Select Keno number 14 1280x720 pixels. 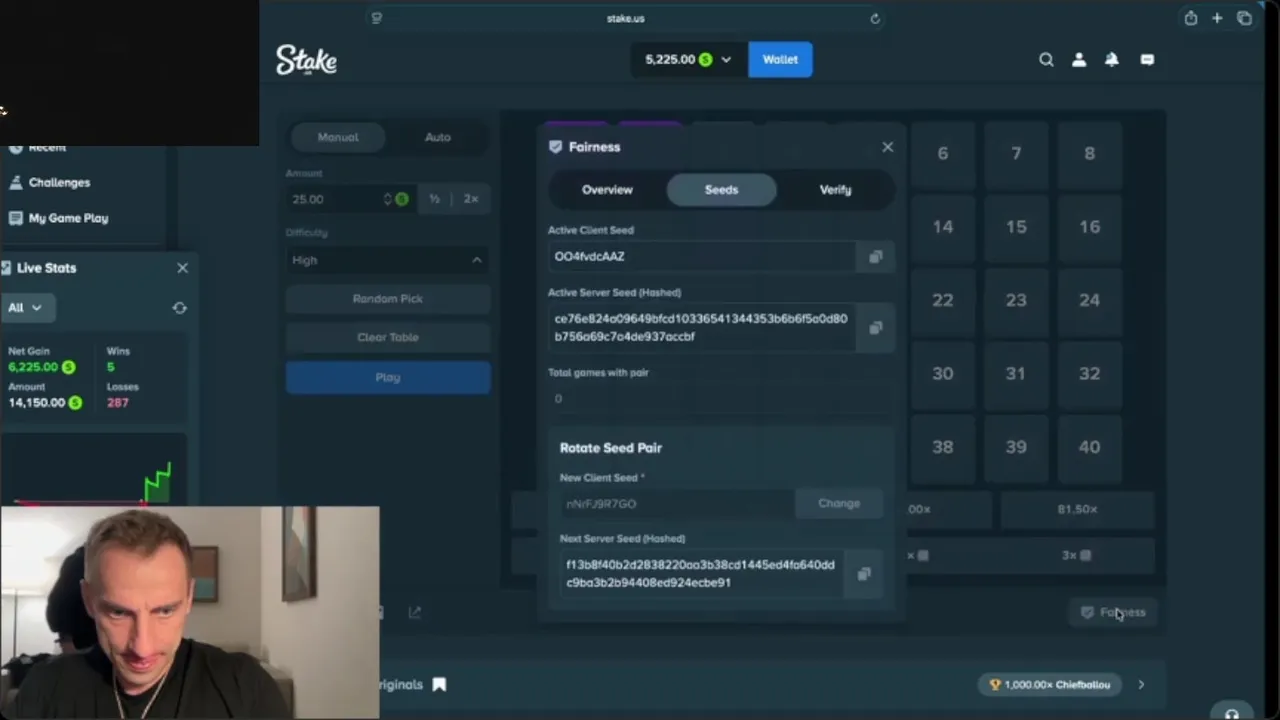(x=943, y=227)
